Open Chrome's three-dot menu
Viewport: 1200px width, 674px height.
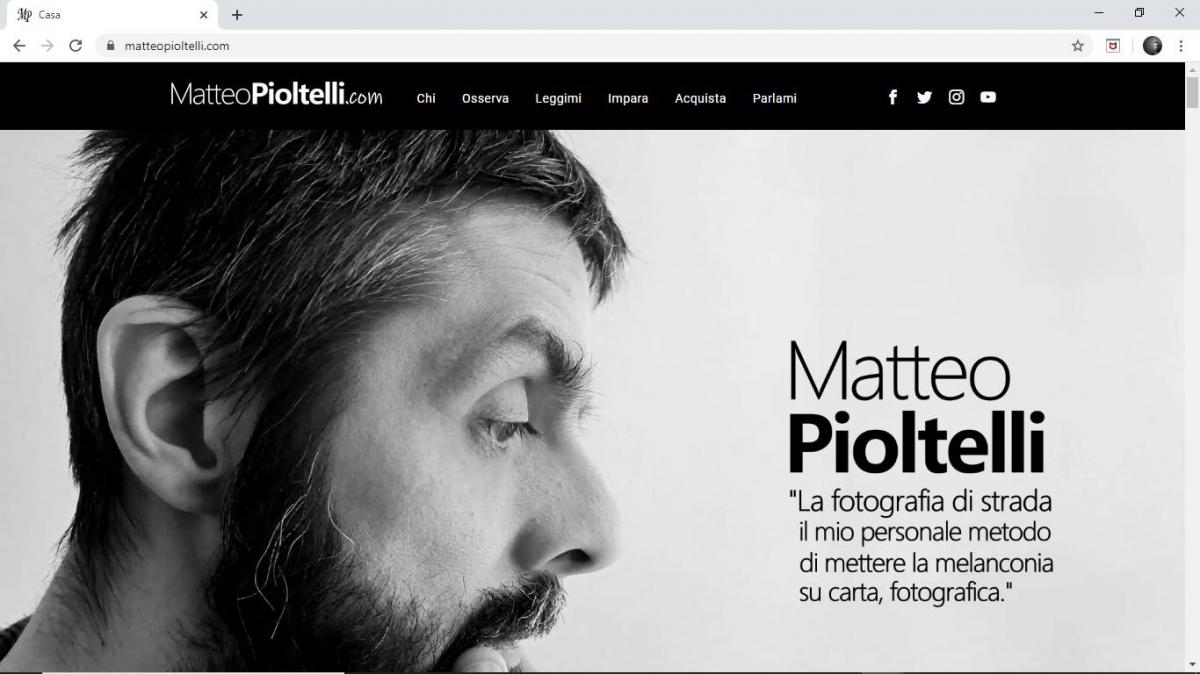pyautogui.click(x=1181, y=45)
